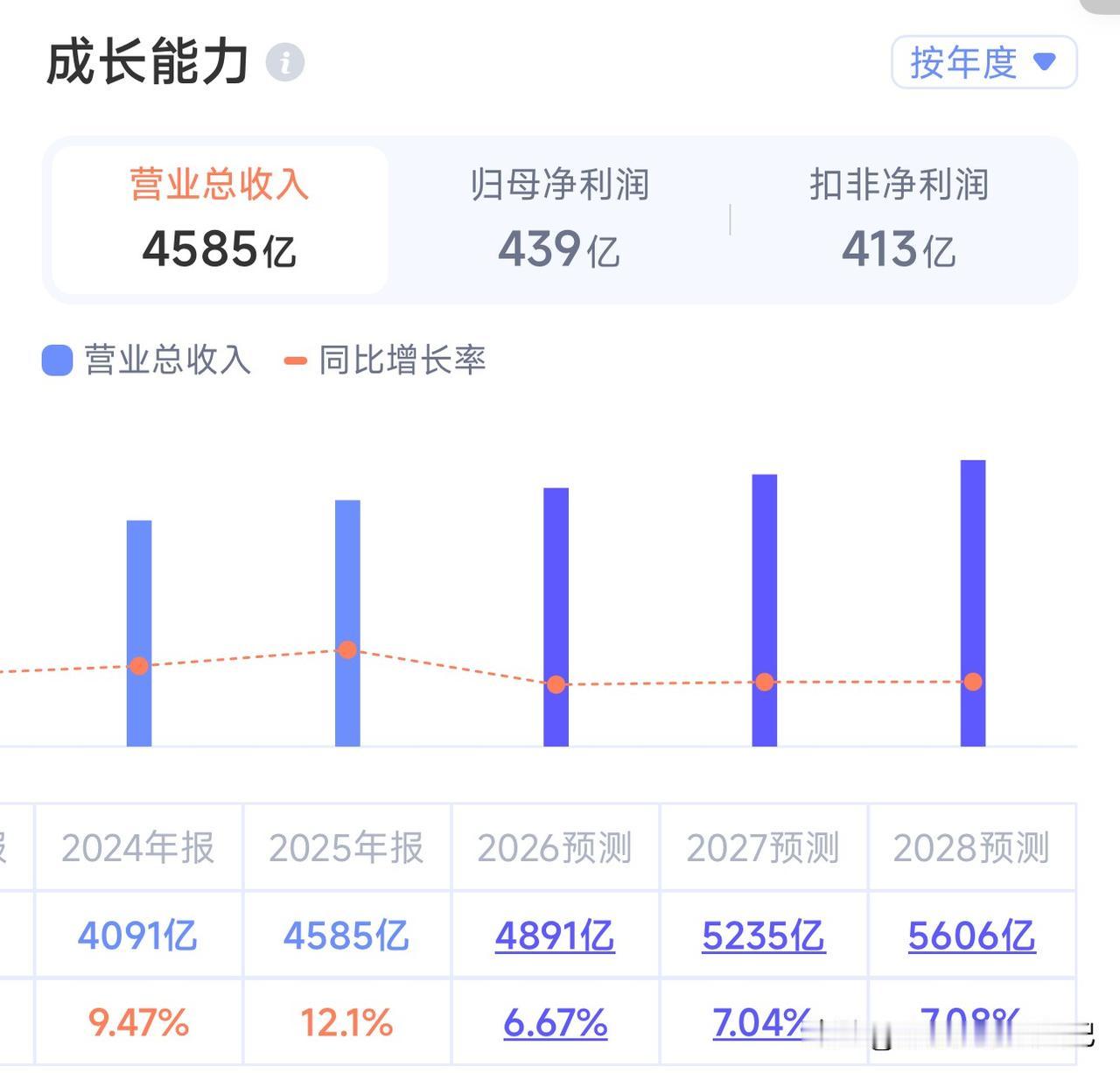
Task: Select the 2025 revenue bar in chart
Action: tap(347, 623)
